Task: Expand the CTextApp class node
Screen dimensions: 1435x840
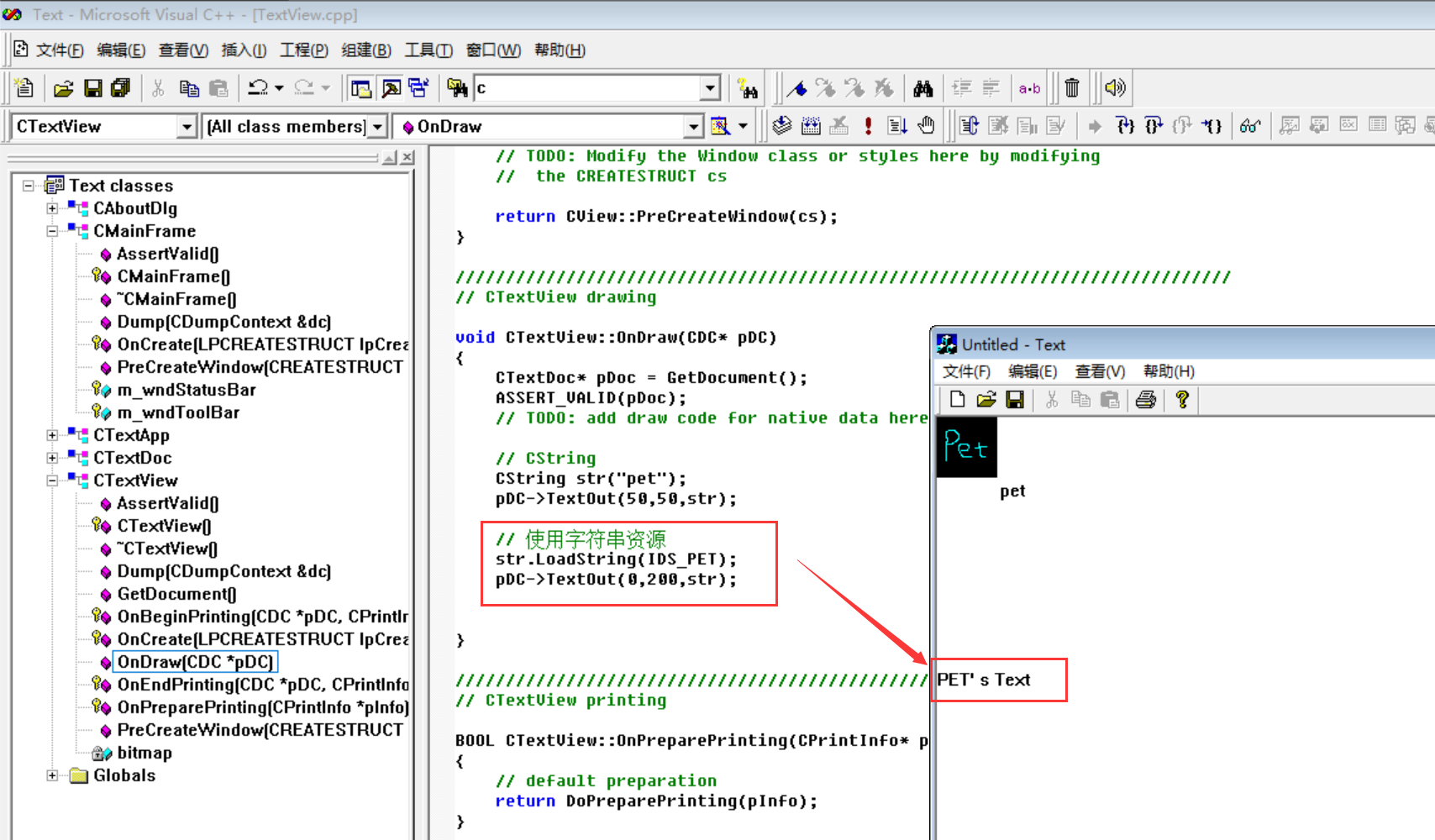Action: [52, 435]
